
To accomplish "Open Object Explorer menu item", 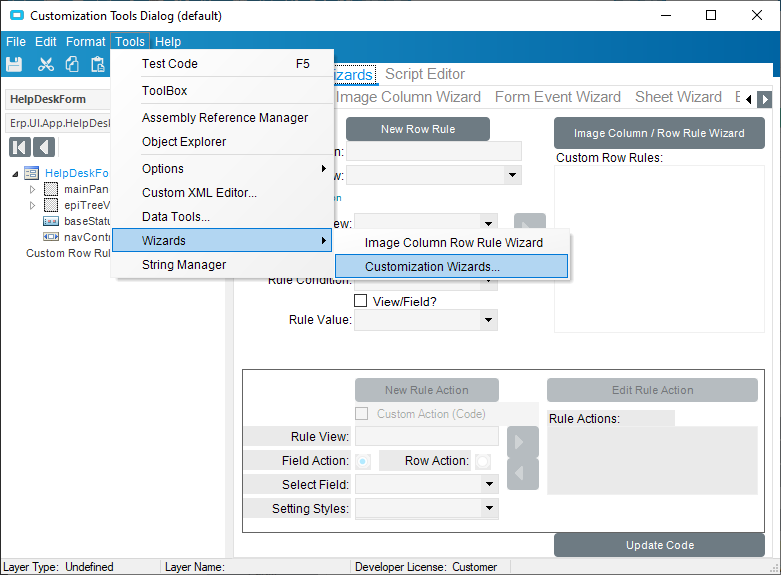I will click(223, 142).
